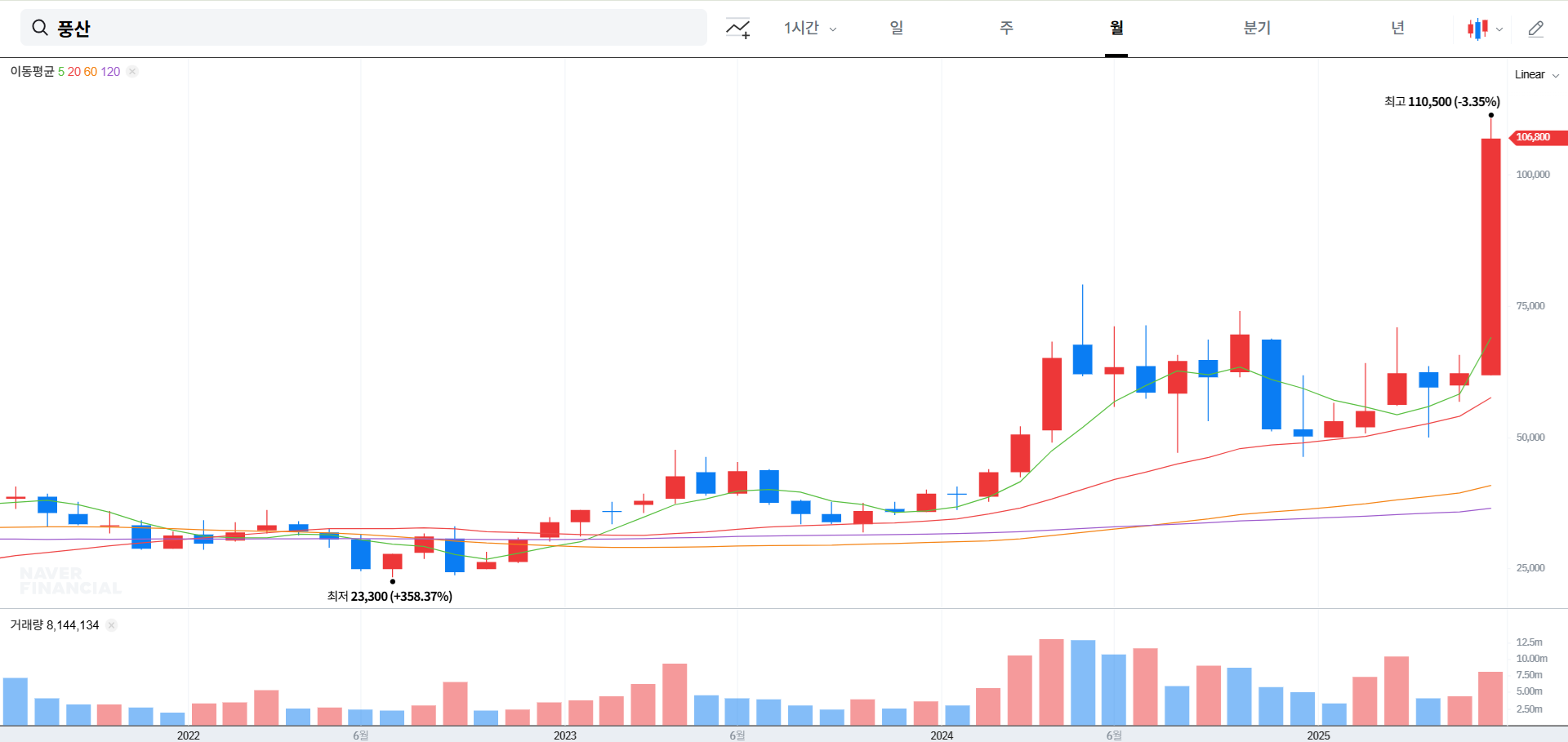
Task: Click the moving average 60 period value
Action: pyautogui.click(x=91, y=72)
